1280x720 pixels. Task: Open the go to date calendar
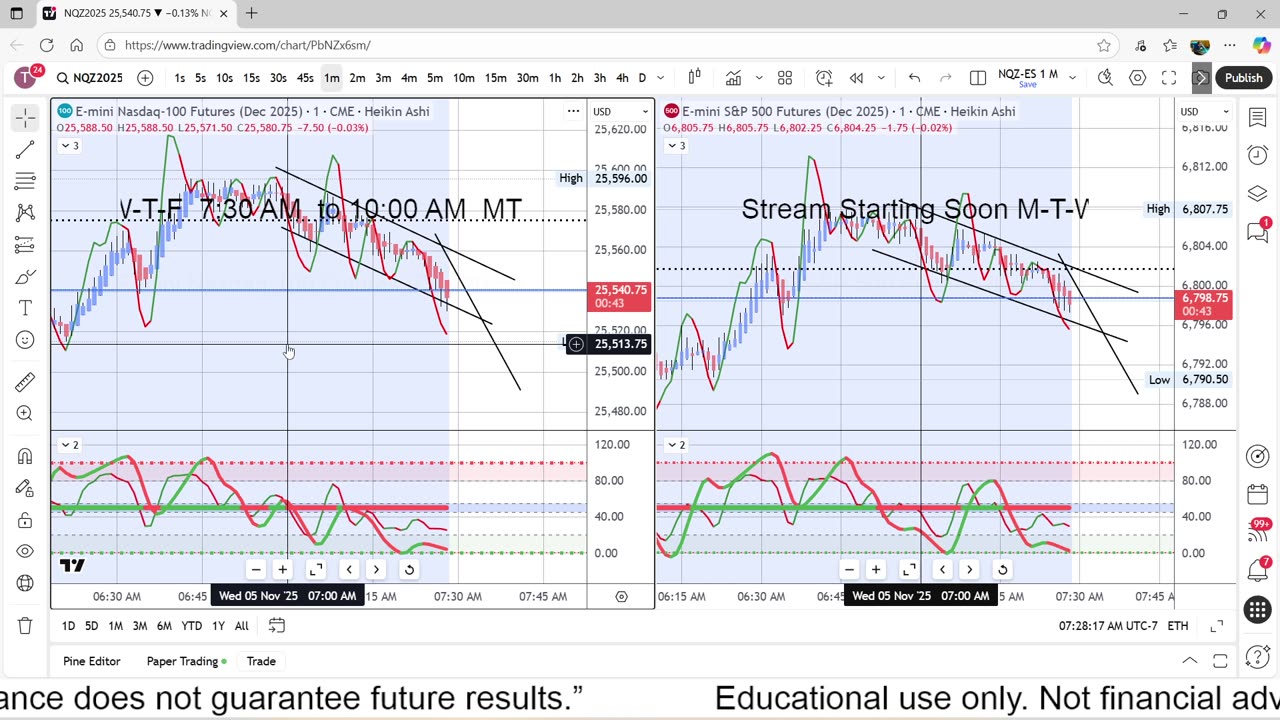coord(277,626)
